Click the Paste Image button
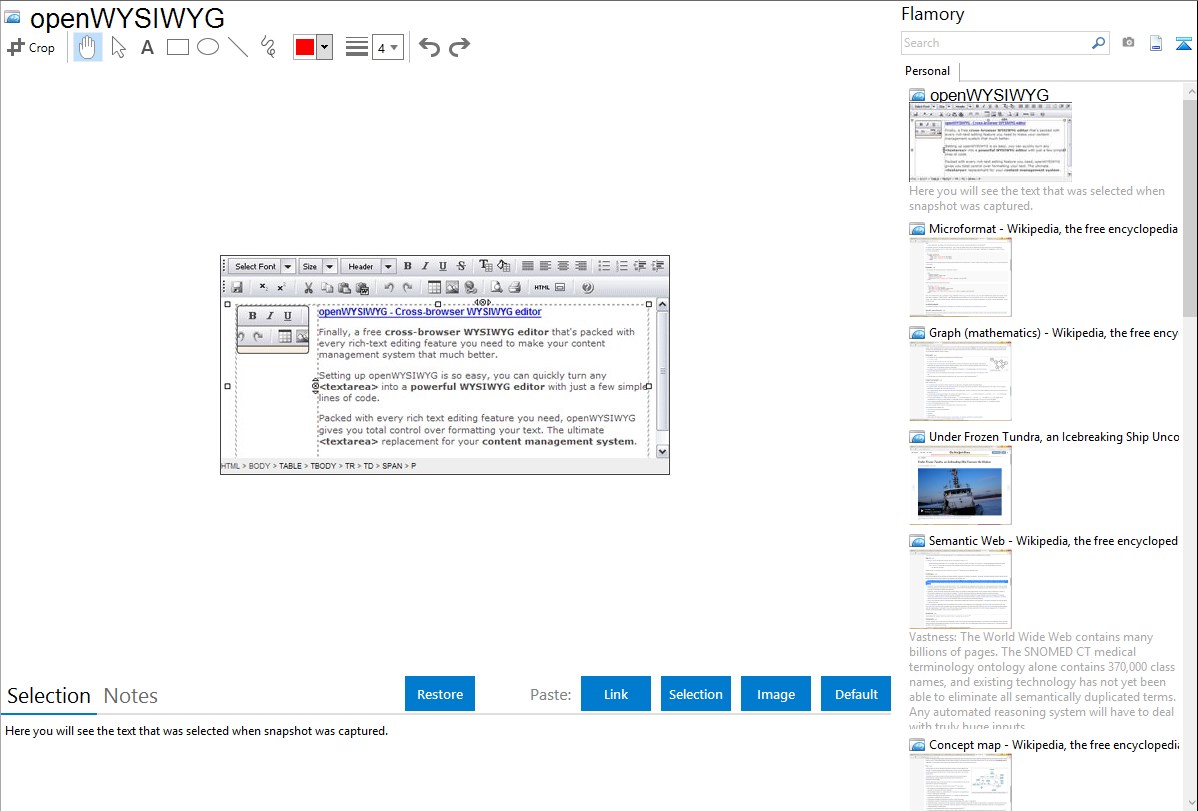The width and height of the screenshot is (1198, 811). point(775,694)
